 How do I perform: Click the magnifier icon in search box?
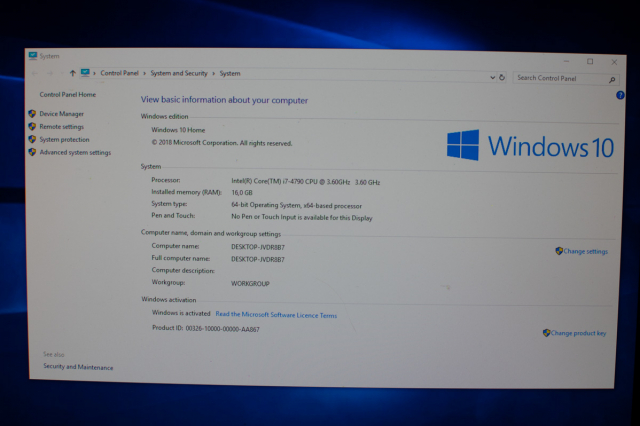(613, 78)
